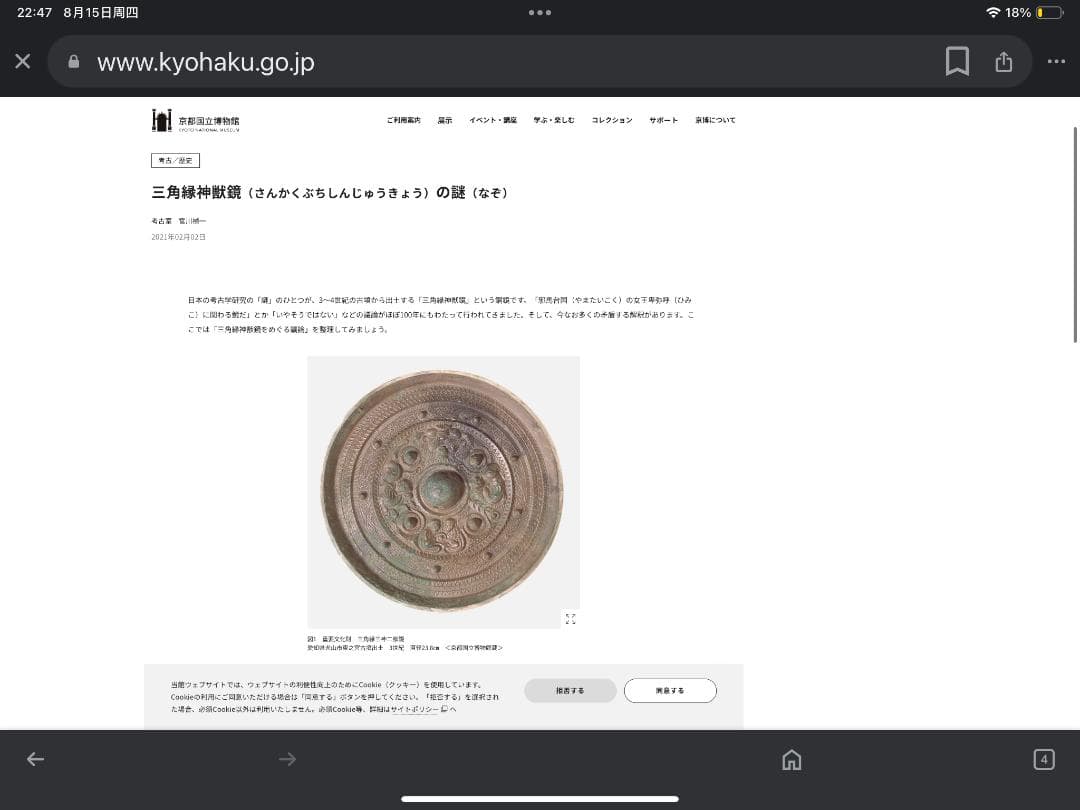Click the padlock icon in the address bar
Viewport: 1080px width, 810px height.
point(74,61)
